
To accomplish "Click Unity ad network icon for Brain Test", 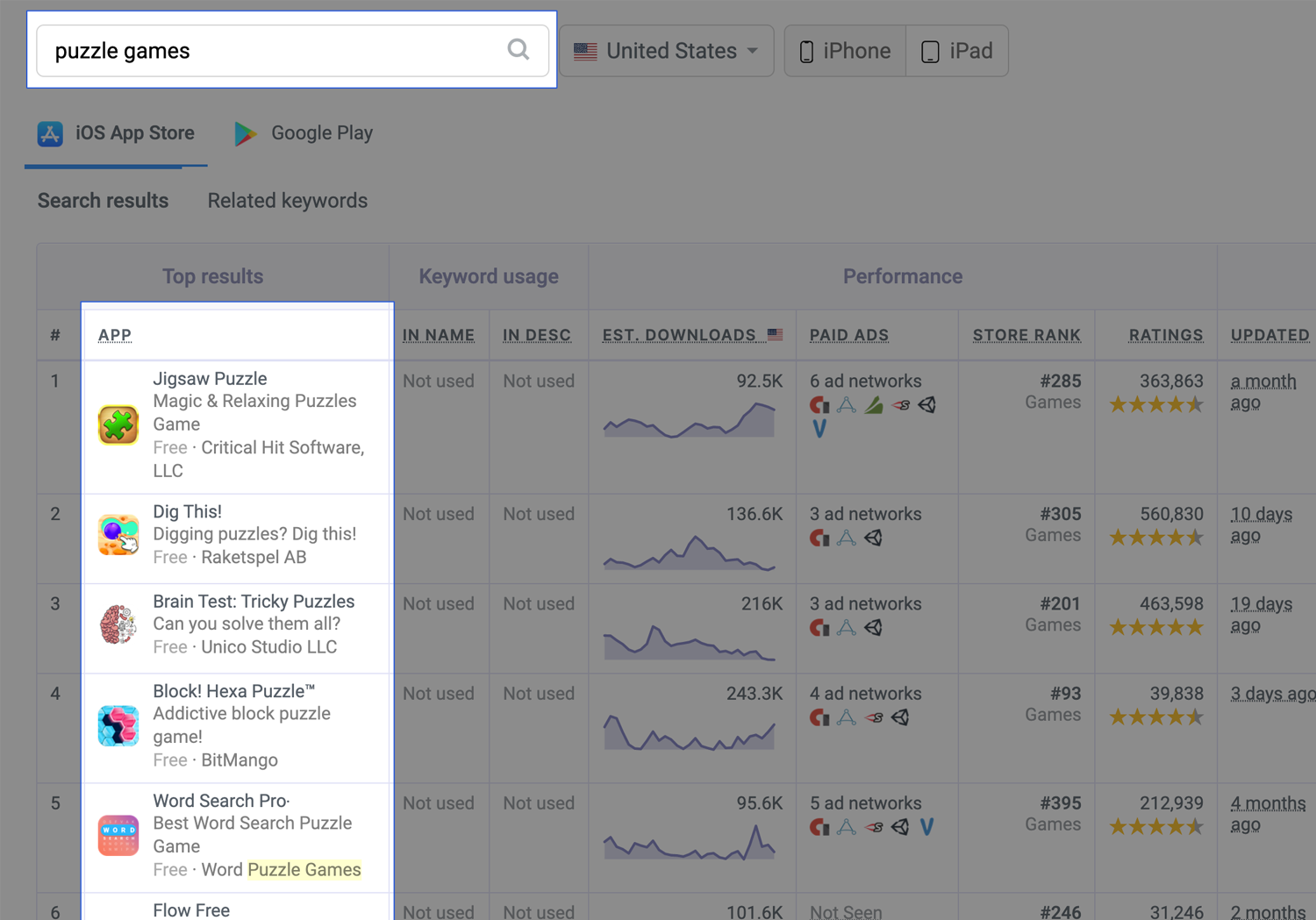I will point(873,628).
